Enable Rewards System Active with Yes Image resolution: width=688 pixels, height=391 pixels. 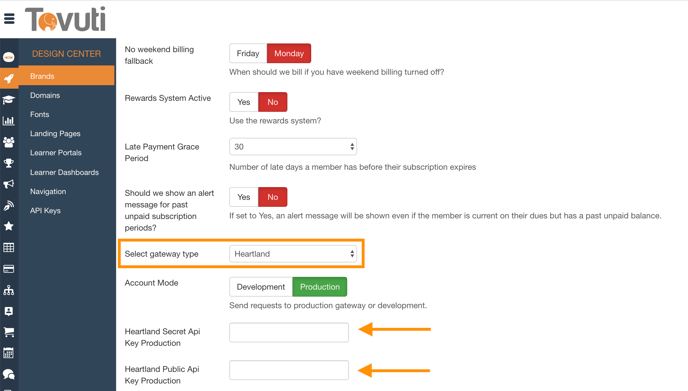click(x=244, y=102)
